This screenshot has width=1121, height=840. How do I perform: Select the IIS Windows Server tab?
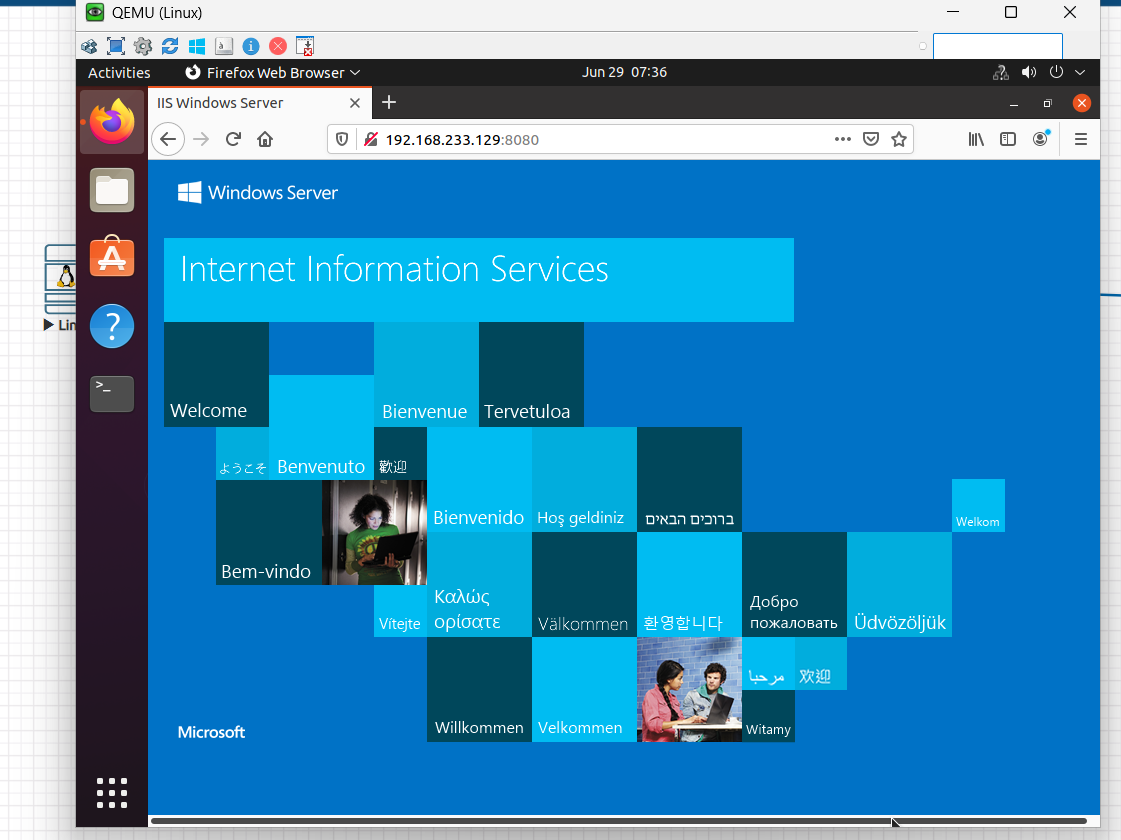(x=260, y=103)
